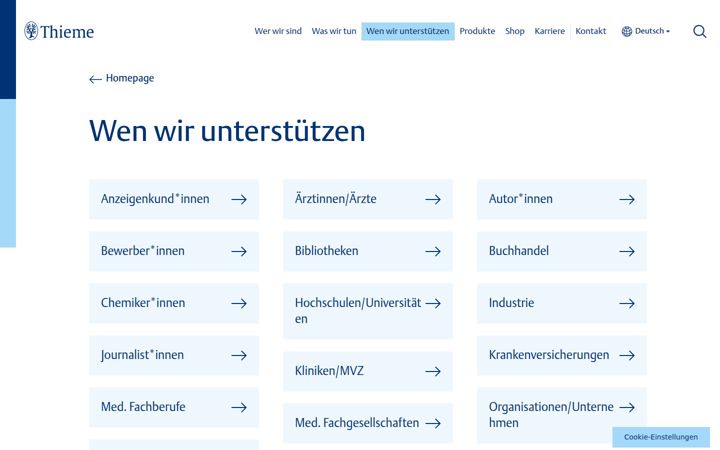Open the Hochschulen/Universitäten link
Viewport: 720px width, 450px height.
pos(368,311)
